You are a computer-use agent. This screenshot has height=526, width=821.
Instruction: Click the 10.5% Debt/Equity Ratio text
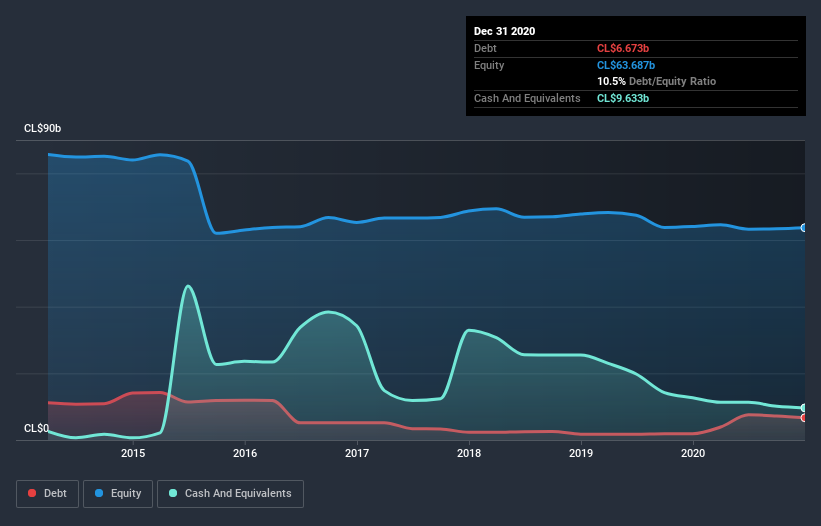657,81
